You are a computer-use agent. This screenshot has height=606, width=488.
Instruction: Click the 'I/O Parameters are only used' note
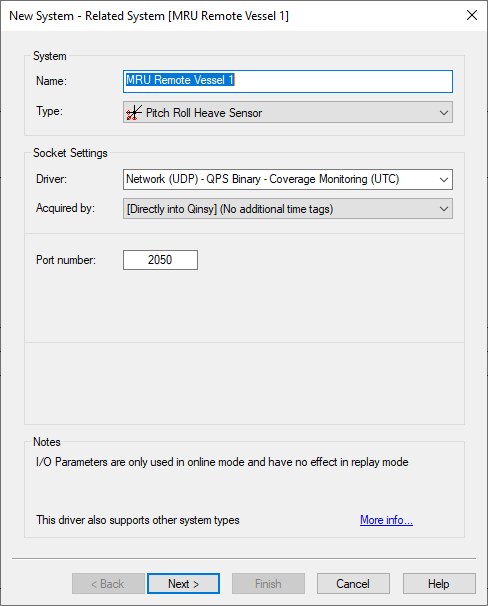(x=222, y=462)
